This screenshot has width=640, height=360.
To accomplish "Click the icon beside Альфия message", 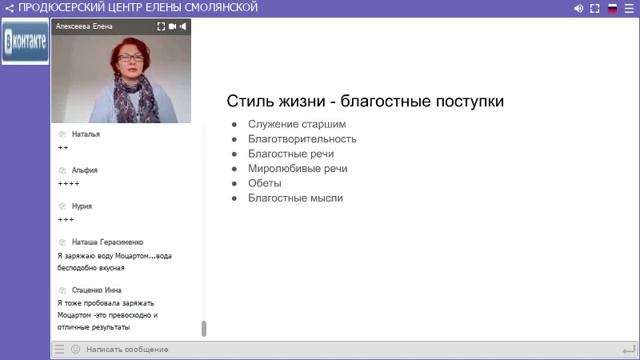I will (62, 170).
